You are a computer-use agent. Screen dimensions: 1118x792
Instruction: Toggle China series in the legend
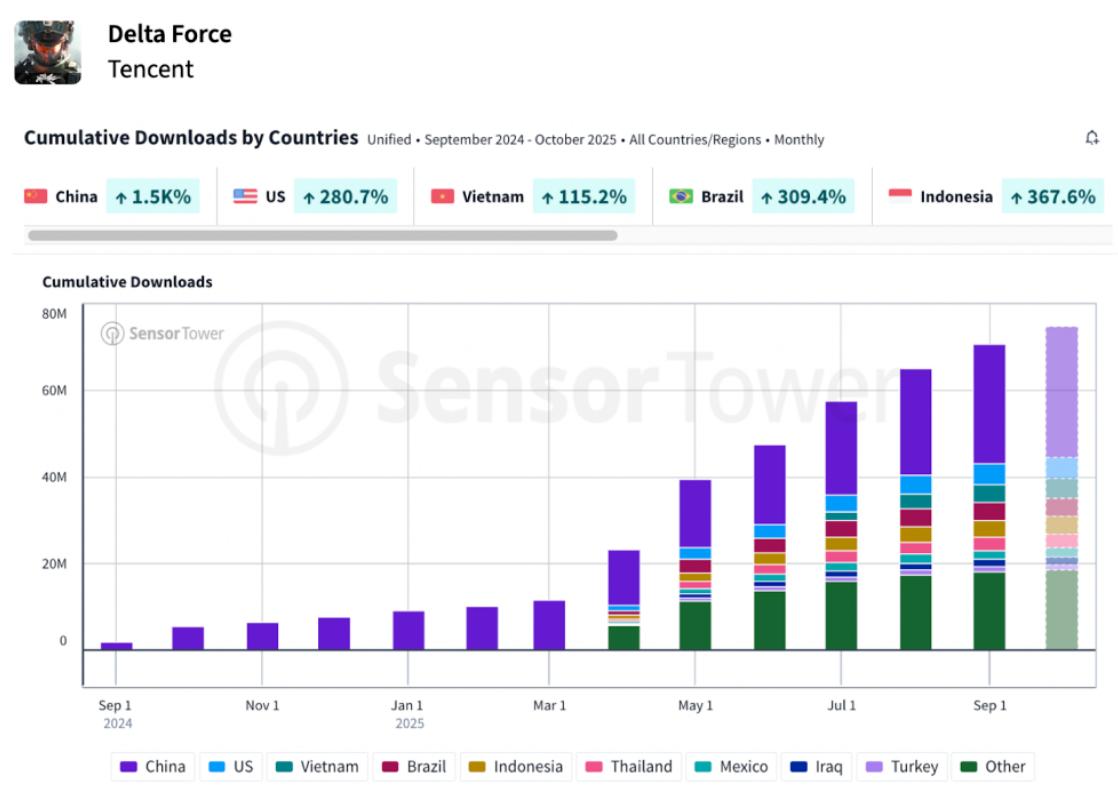[153, 766]
